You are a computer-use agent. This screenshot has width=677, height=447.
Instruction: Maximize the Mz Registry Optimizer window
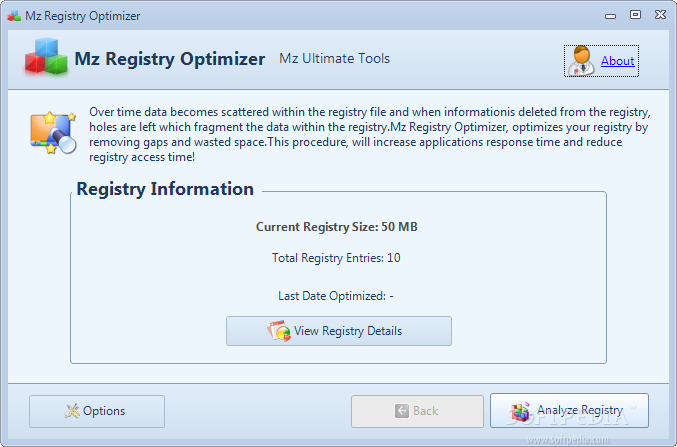(635, 15)
